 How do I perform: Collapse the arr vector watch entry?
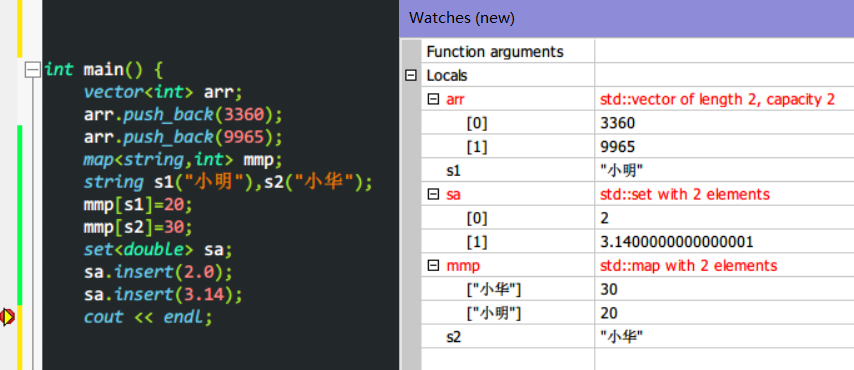pos(434,99)
